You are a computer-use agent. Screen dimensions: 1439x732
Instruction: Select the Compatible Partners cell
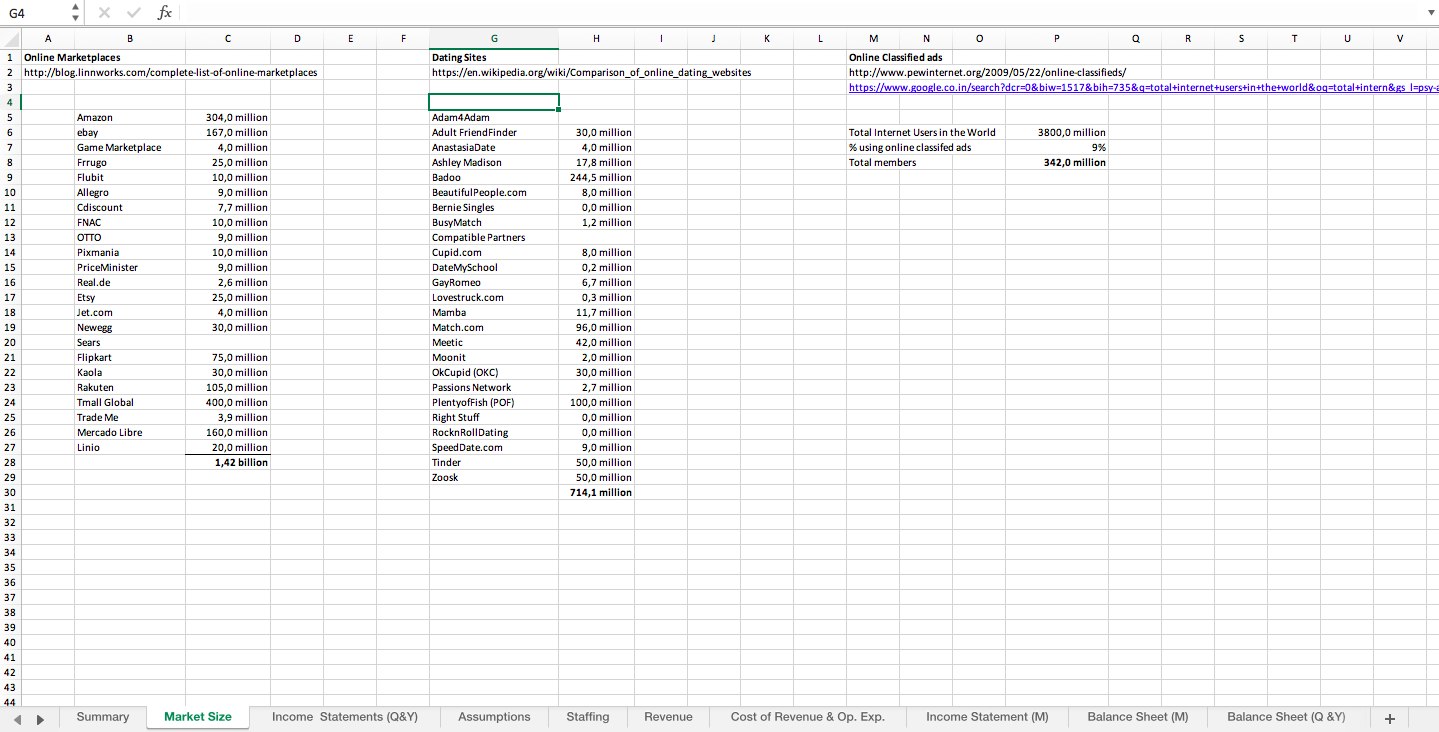pyautogui.click(x=494, y=237)
